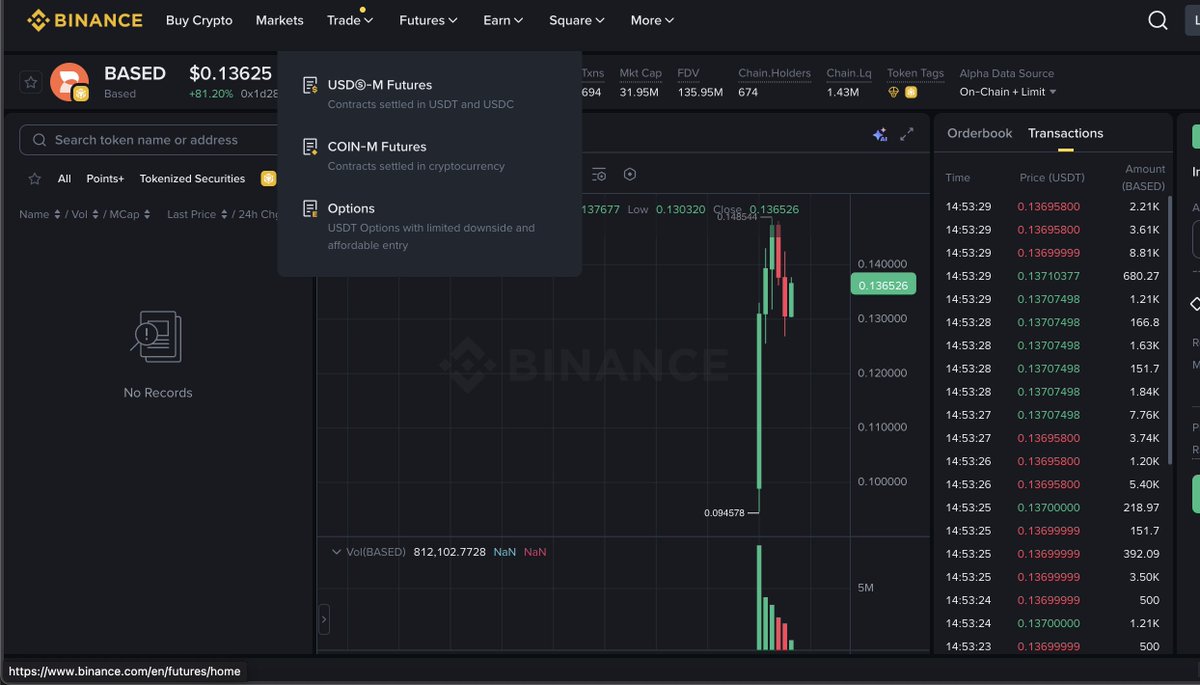The image size is (1200, 685).
Task: Switch to the Orderbook tab
Action: (979, 133)
